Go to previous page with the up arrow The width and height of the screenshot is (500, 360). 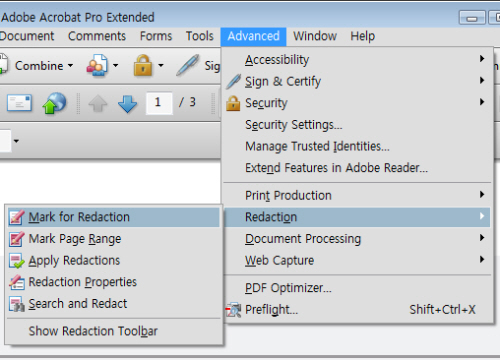tap(98, 103)
